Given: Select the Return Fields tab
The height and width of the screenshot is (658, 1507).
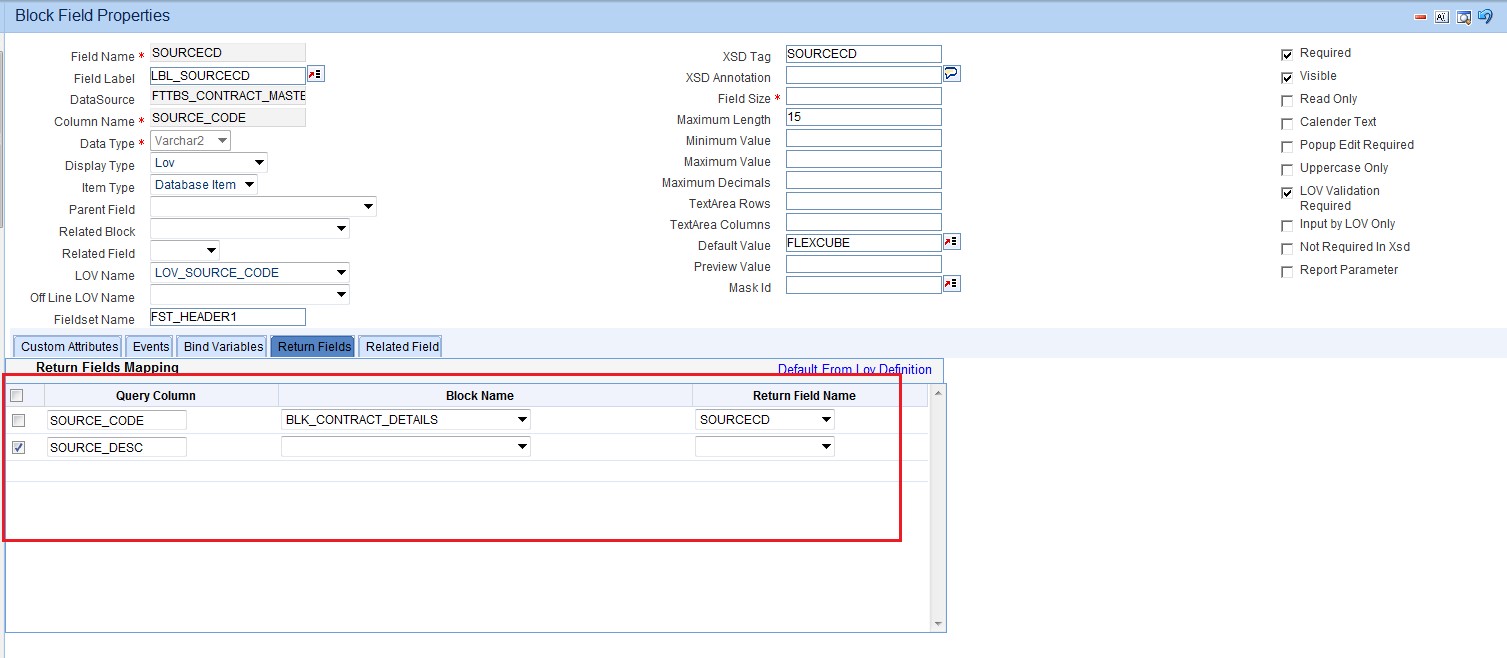Looking at the screenshot, I should point(314,347).
